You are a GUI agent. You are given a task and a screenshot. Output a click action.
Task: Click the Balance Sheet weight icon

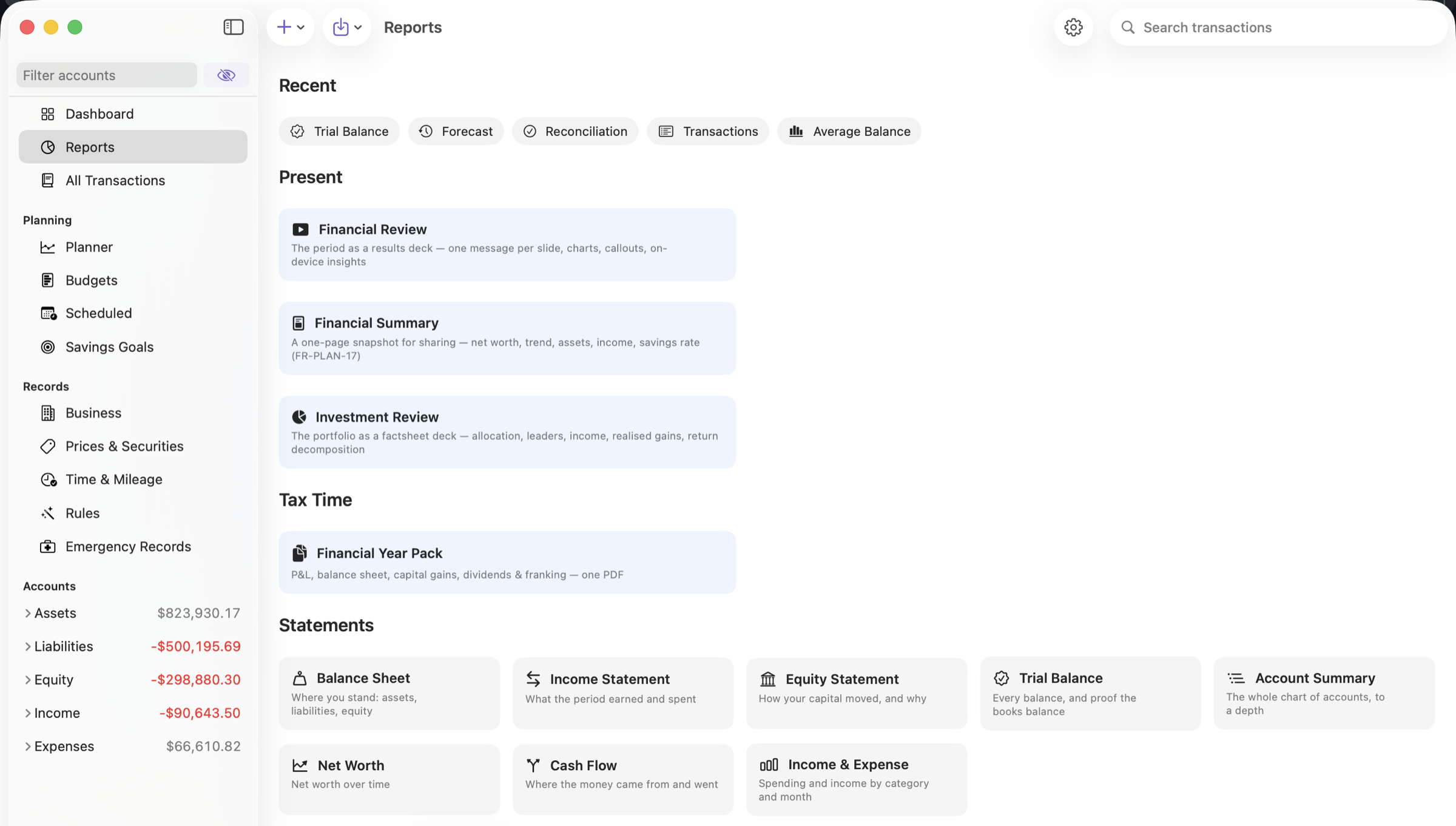(299, 678)
